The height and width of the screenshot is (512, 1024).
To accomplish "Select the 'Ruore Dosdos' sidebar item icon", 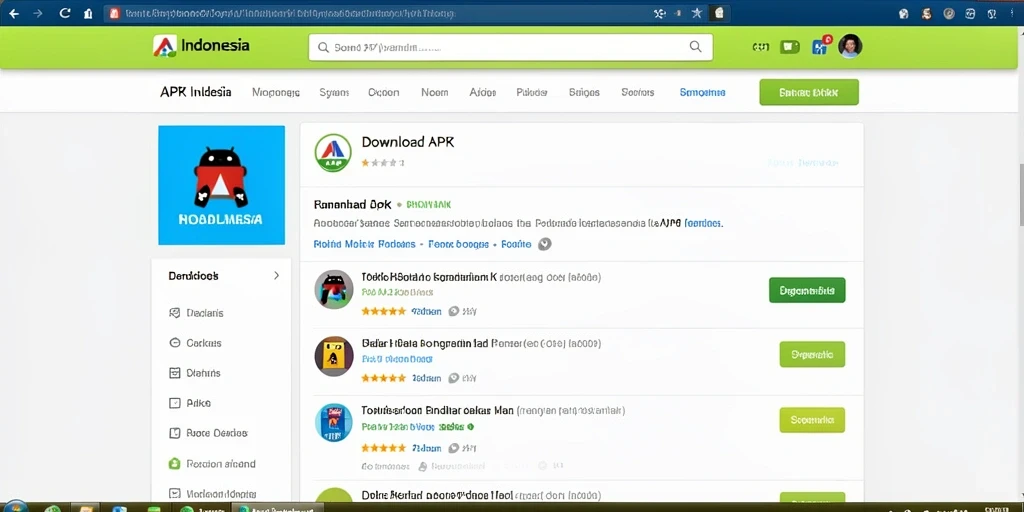I will pos(174,433).
